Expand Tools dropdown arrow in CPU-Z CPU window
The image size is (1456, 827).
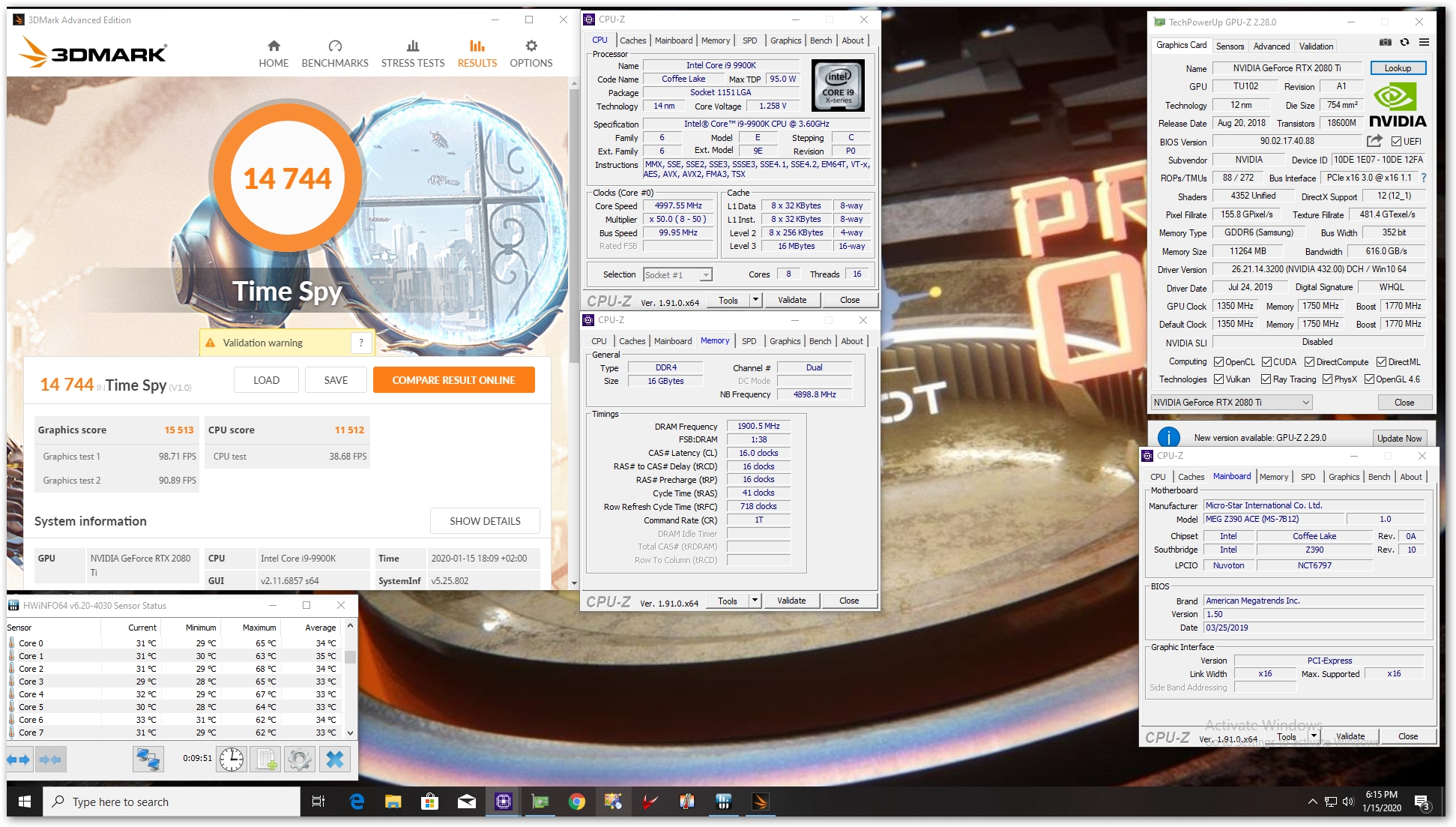pos(755,300)
